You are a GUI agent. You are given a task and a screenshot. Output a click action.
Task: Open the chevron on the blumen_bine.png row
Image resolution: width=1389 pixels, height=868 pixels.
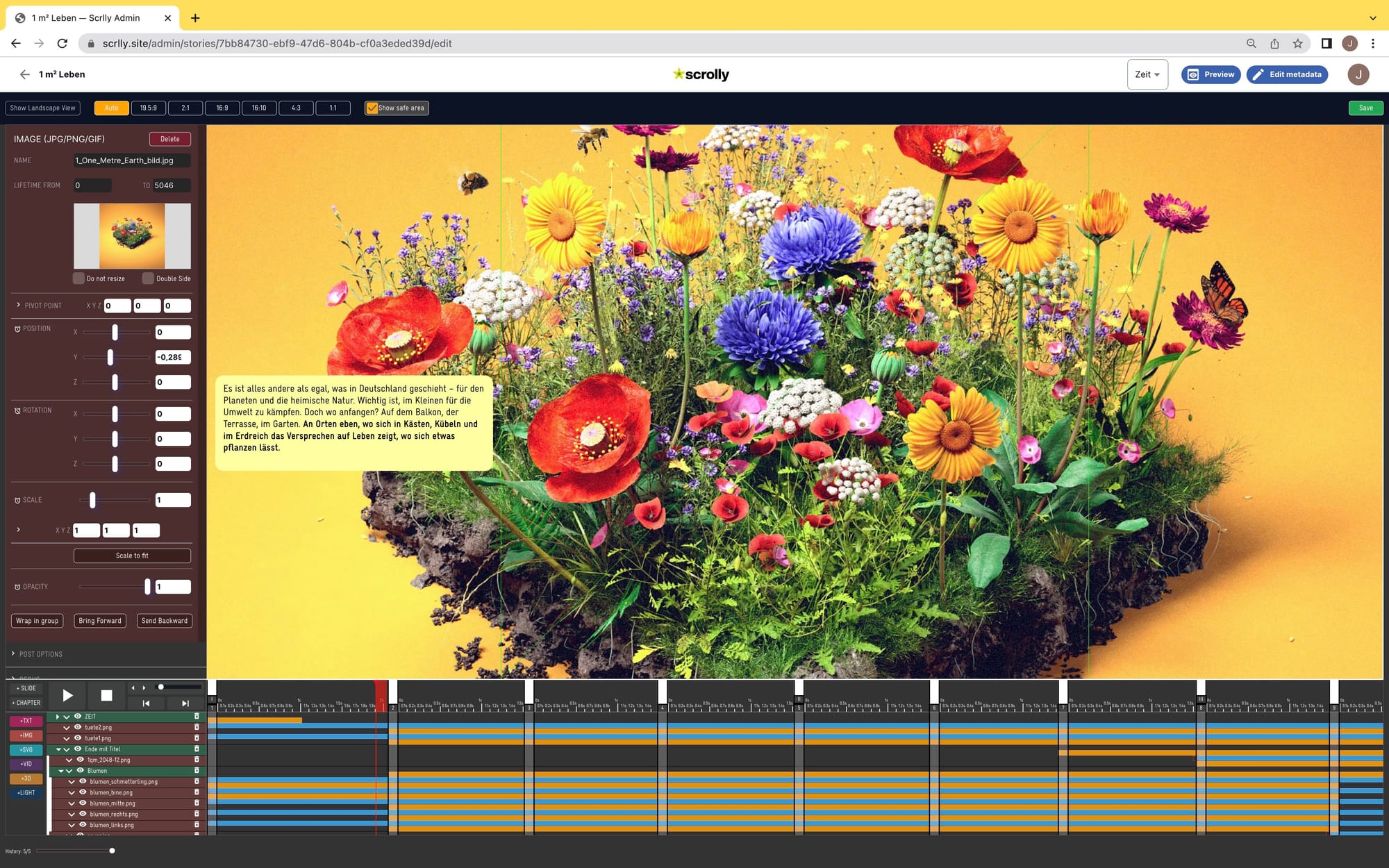72,792
